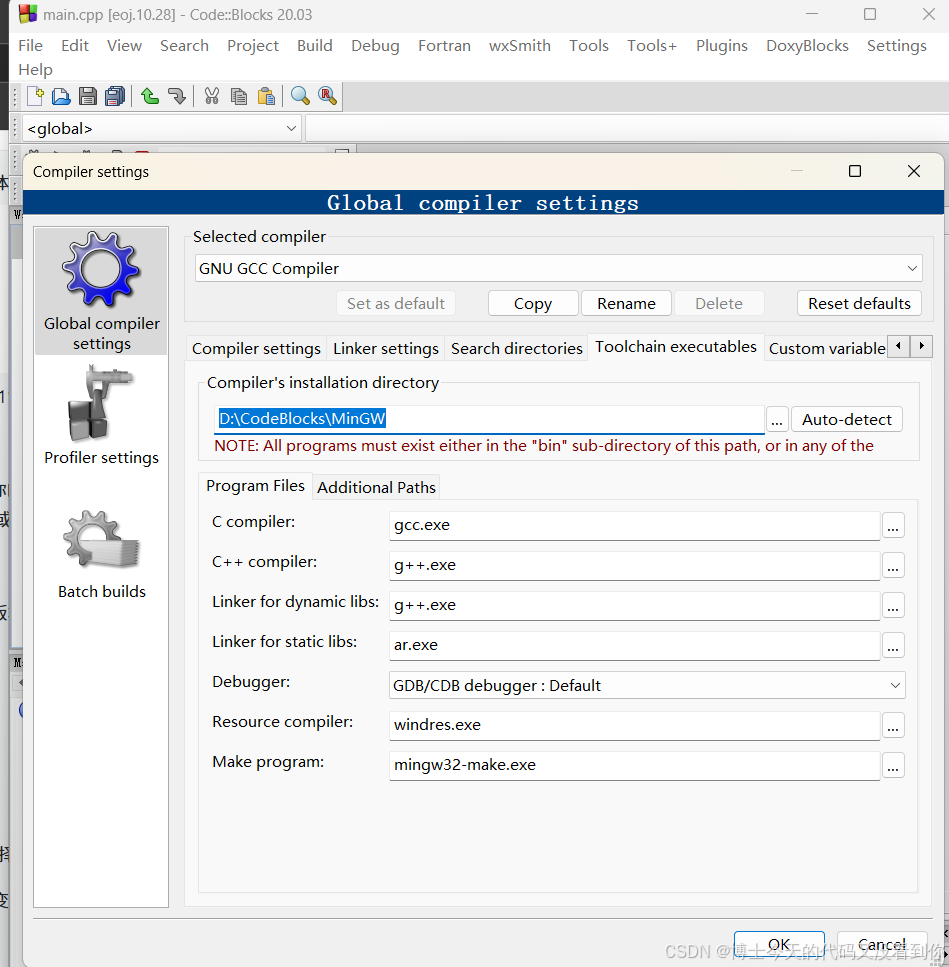
Task: Open the wxSmith menu
Action: point(519,46)
